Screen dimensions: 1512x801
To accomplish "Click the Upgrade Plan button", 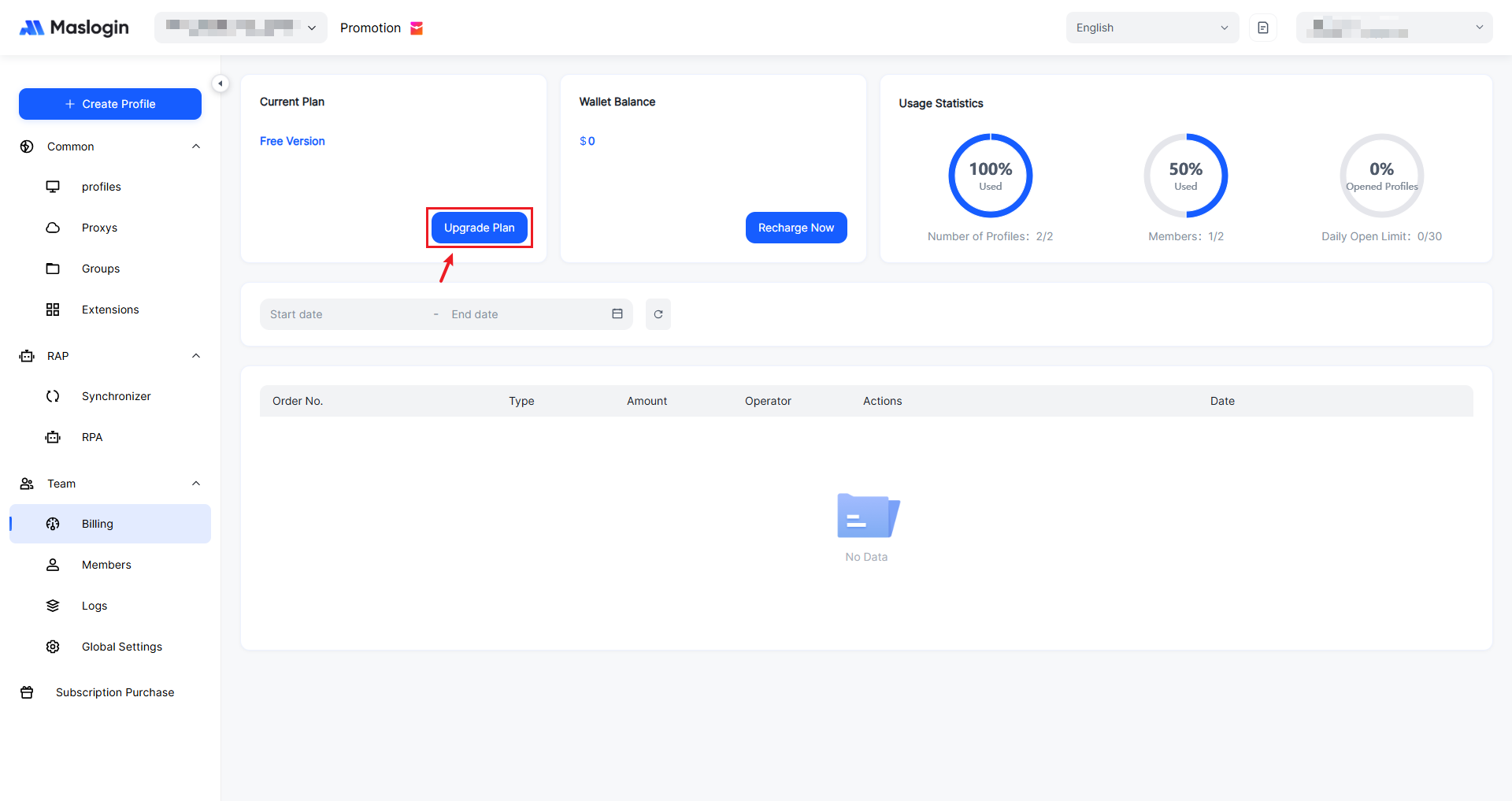I will [x=479, y=228].
